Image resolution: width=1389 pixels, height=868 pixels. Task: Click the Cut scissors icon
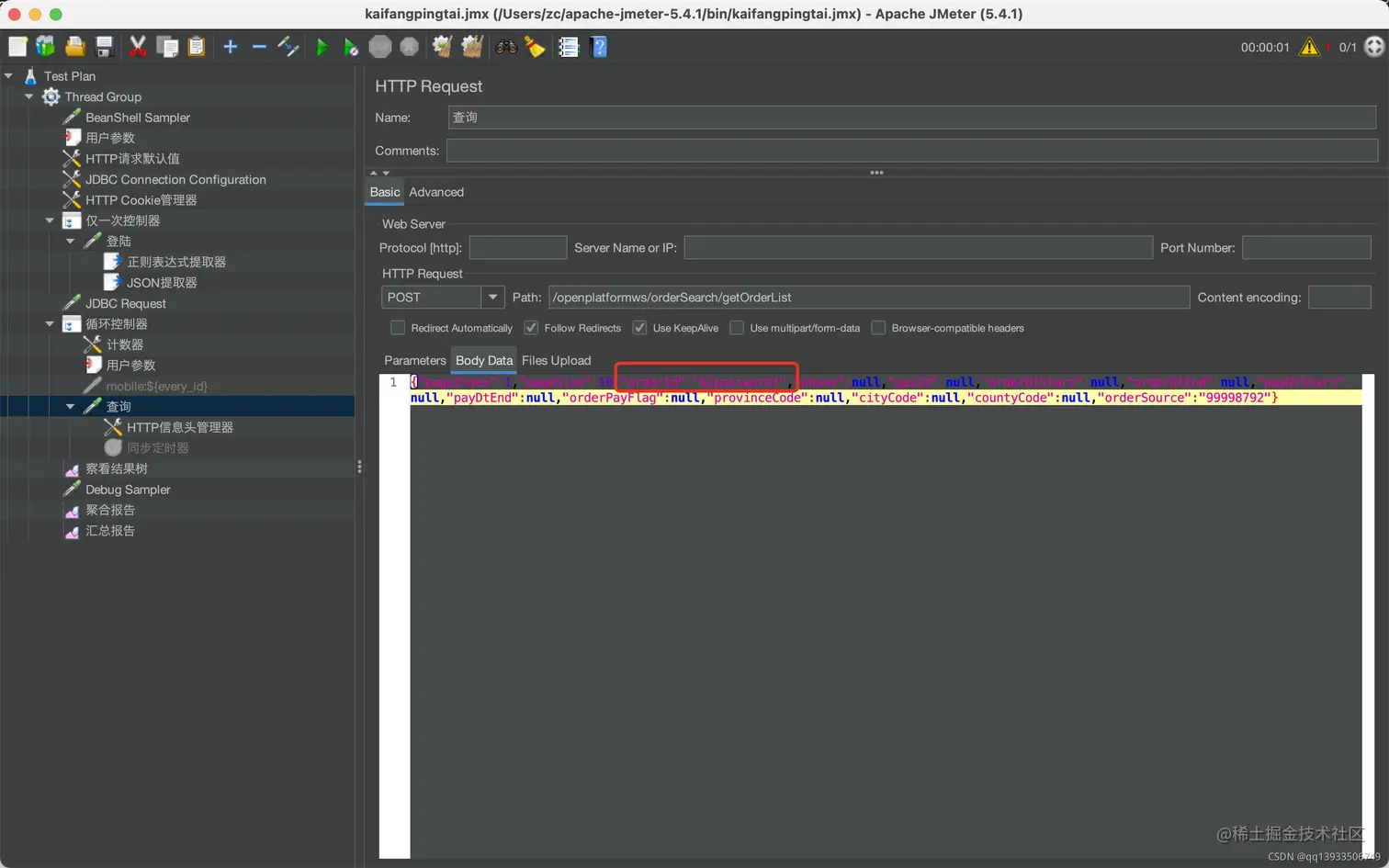[x=138, y=47]
